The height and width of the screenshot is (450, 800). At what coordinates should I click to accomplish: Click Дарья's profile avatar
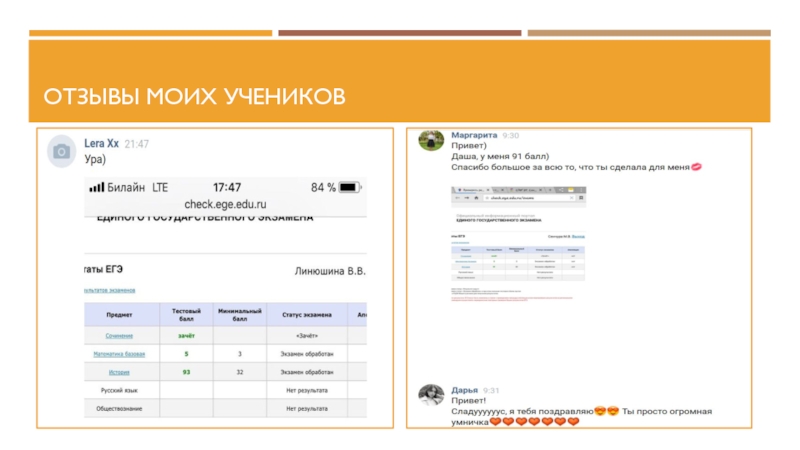431,395
